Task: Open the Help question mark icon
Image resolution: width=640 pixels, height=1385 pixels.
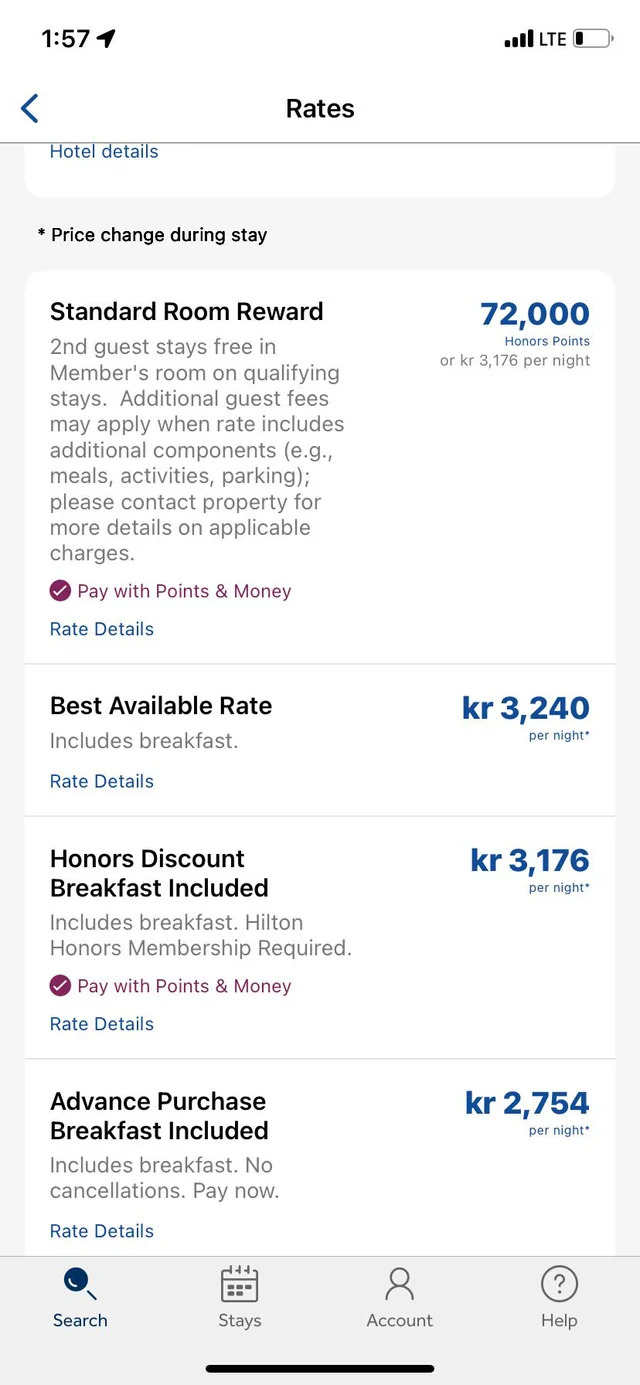Action: point(559,1283)
